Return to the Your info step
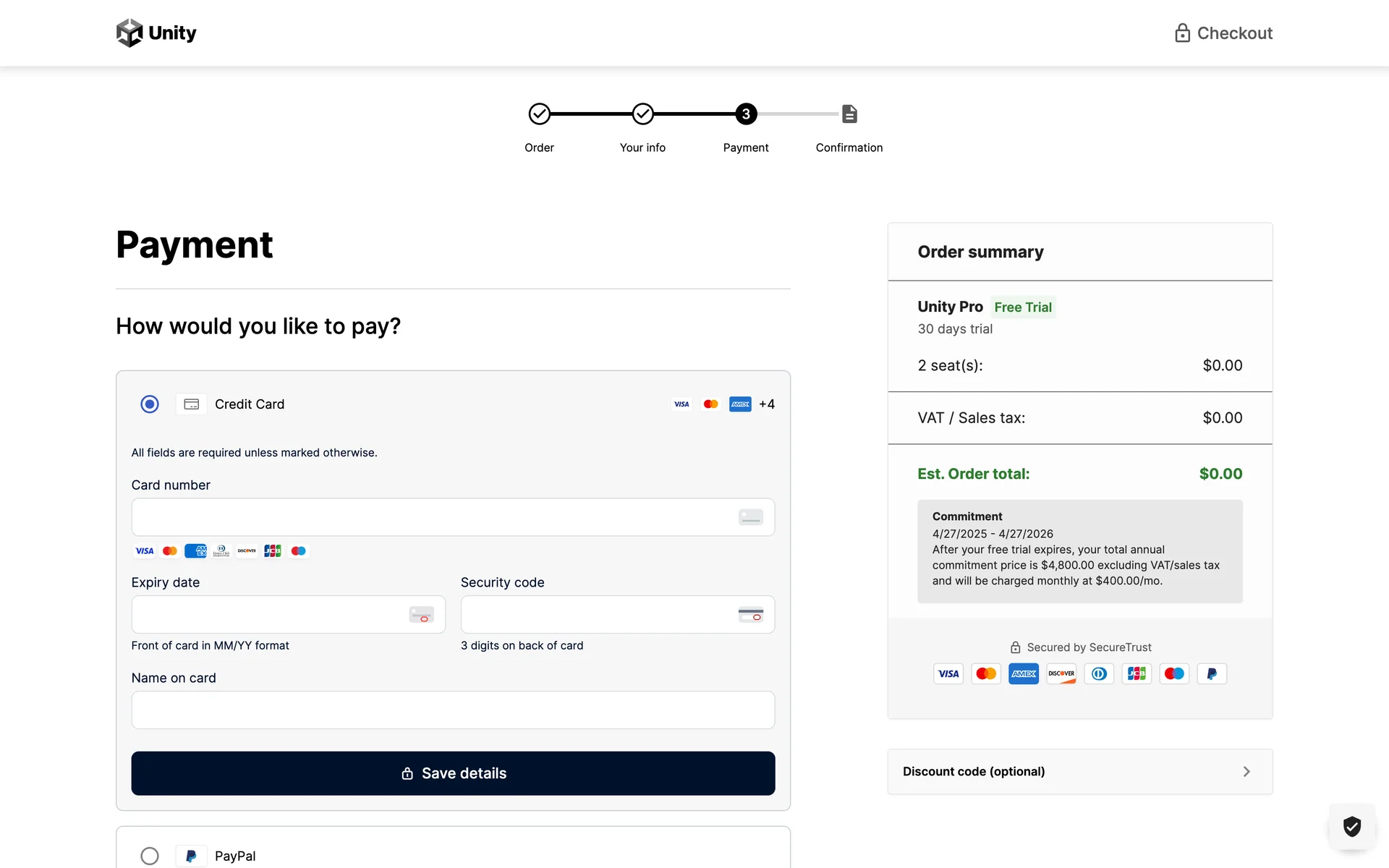Screen dimensions: 1389x868 [x=642, y=114]
